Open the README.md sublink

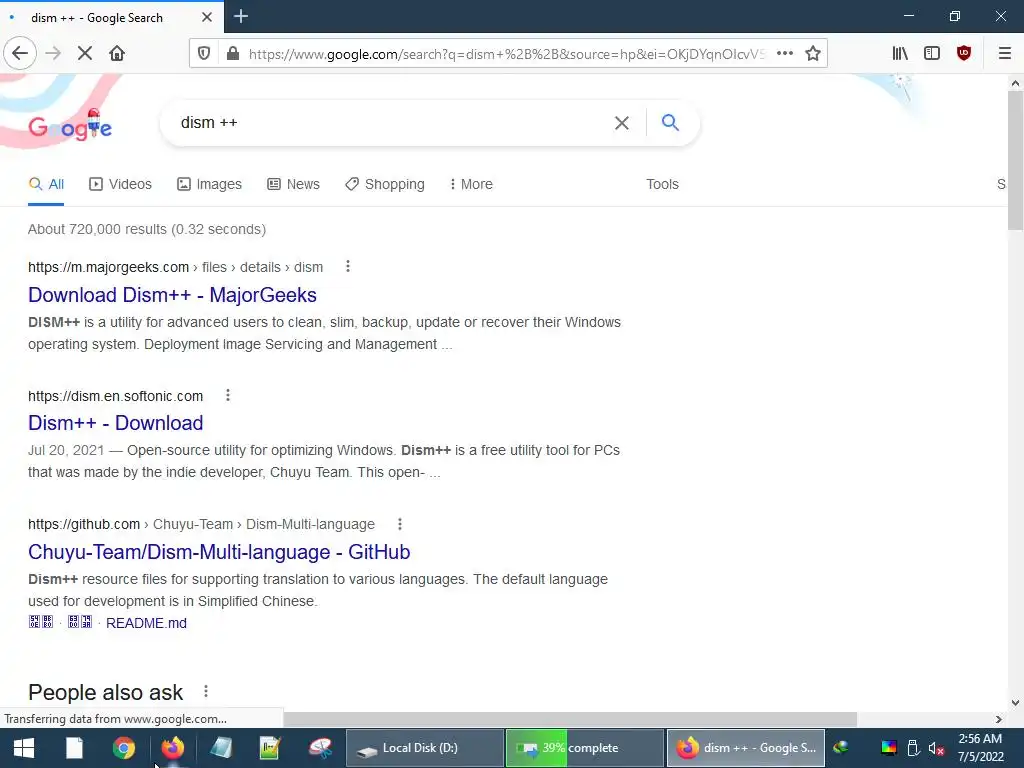click(x=146, y=623)
